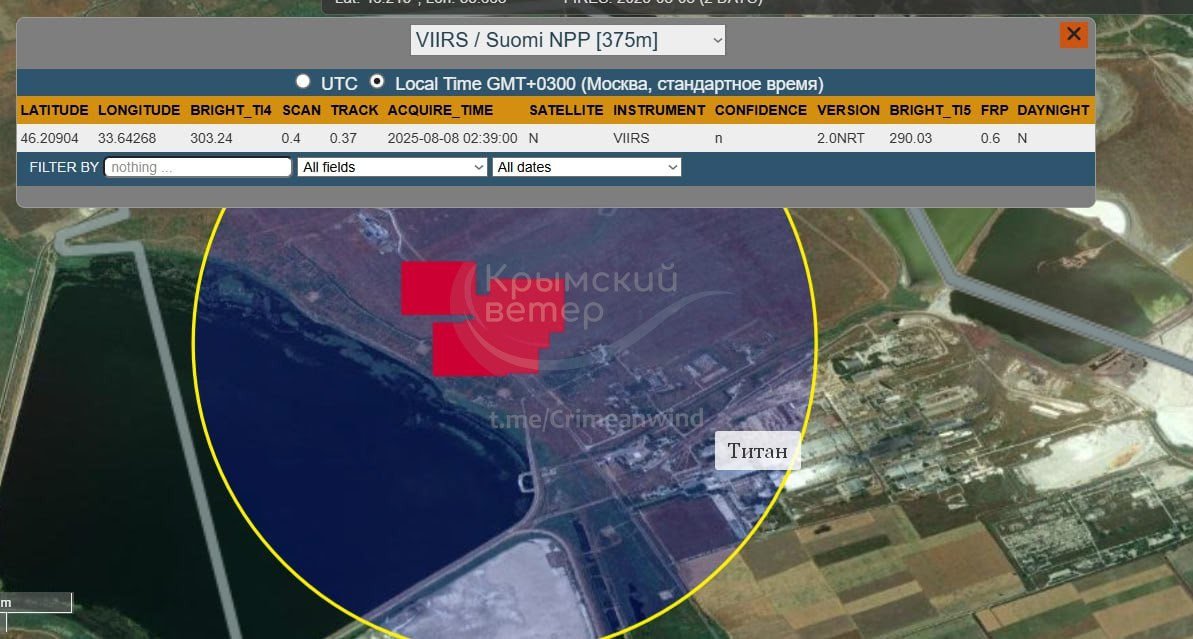Screen dimensions: 1193x639
Task: Expand the All dates filter dropdown
Action: 587,167
